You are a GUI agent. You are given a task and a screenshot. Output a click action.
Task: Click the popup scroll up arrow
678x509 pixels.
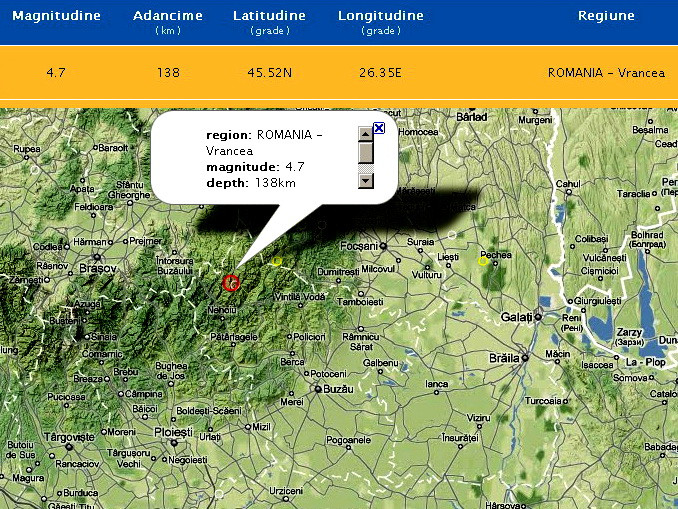[366, 134]
